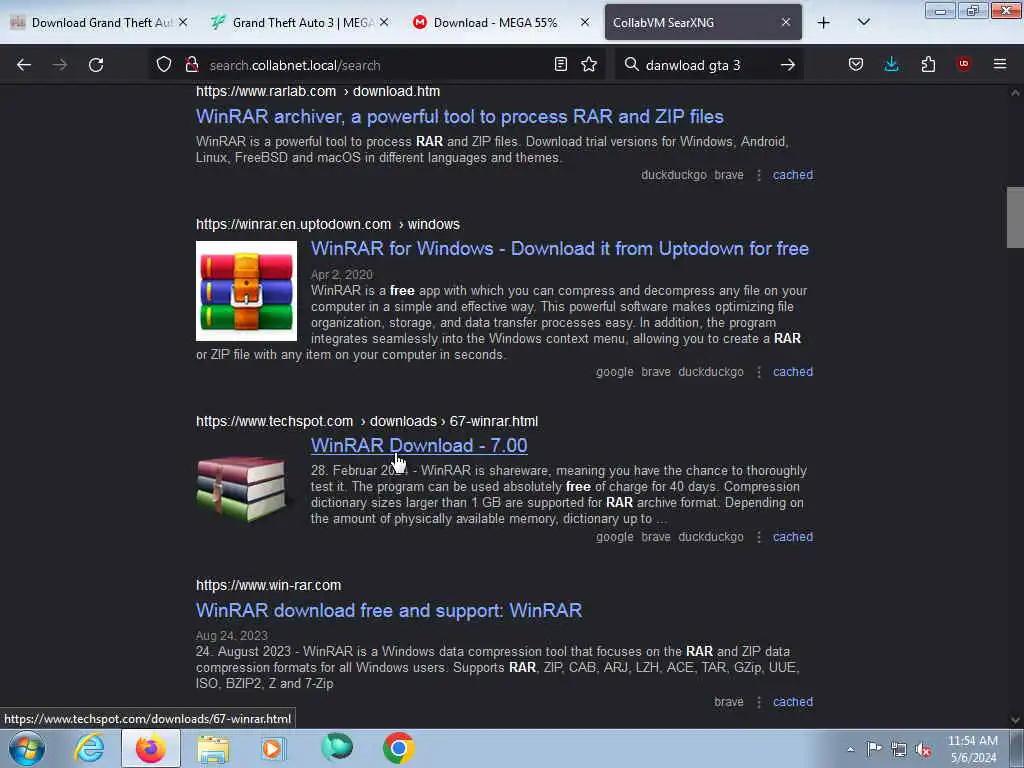
Task: Click the insecure connection padlock icon
Action: (x=191, y=65)
